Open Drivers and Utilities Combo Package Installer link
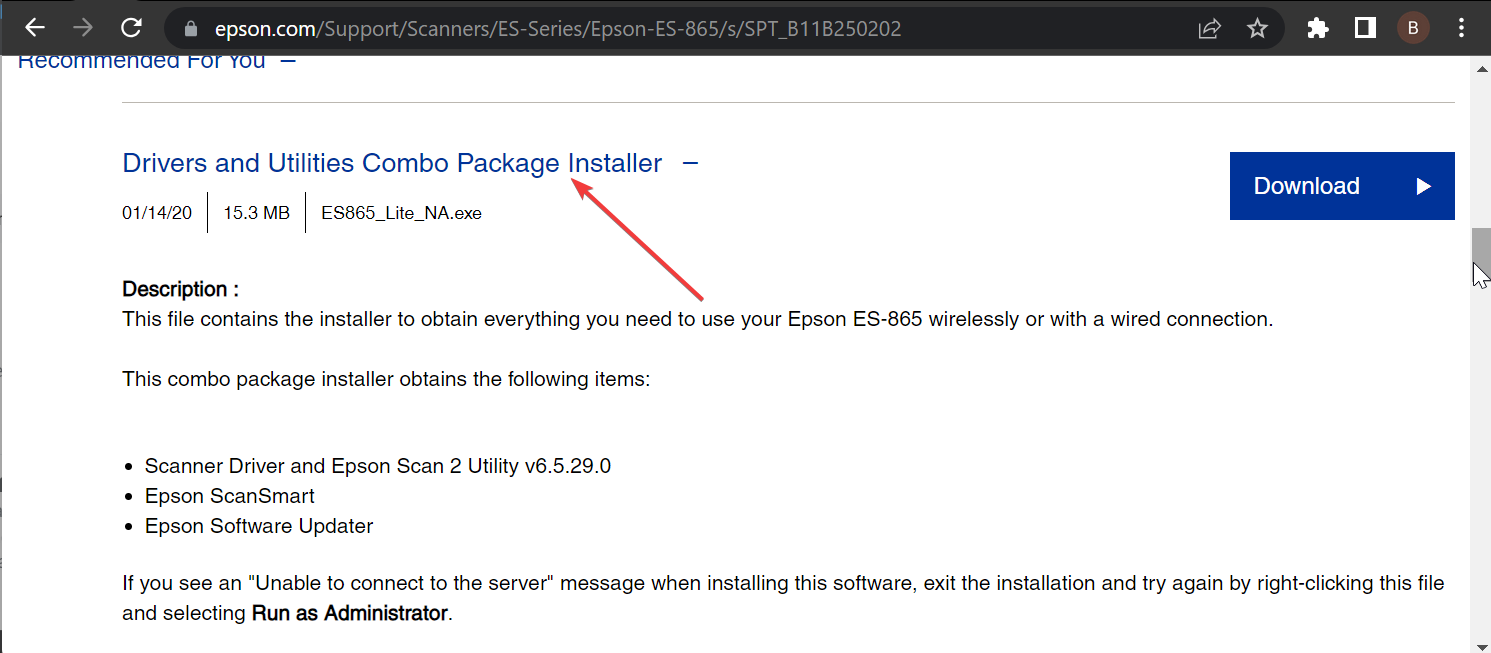1491x653 pixels. (x=392, y=163)
